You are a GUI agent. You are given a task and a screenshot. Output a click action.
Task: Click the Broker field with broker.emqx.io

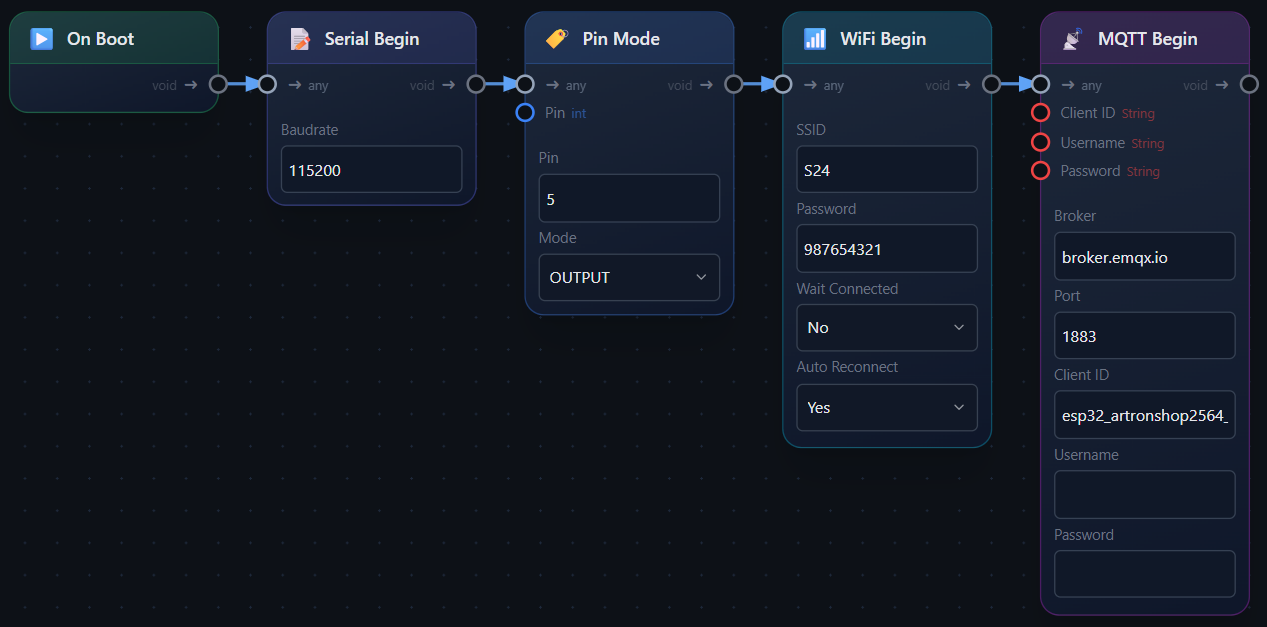pyautogui.click(x=1145, y=256)
